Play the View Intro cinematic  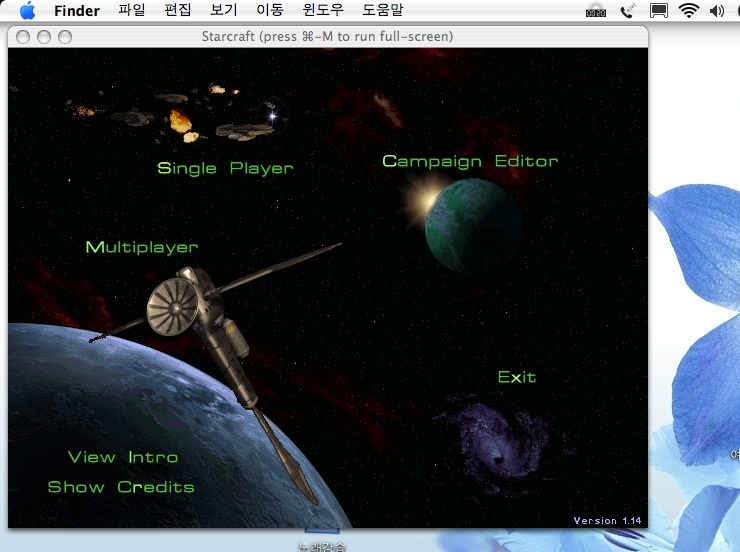click(x=123, y=457)
